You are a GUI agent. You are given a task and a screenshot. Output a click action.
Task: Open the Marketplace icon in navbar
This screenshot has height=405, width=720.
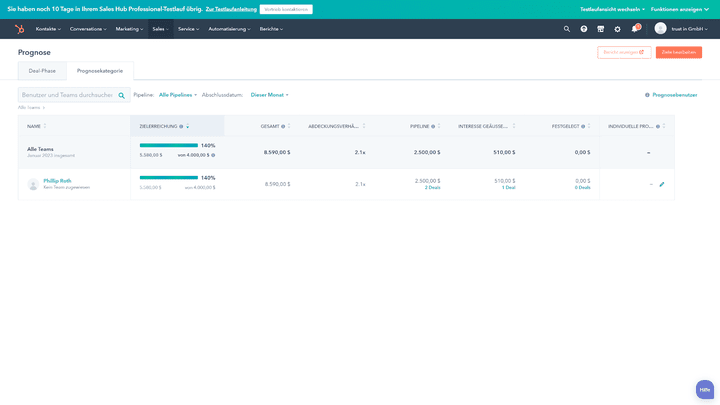click(600, 29)
